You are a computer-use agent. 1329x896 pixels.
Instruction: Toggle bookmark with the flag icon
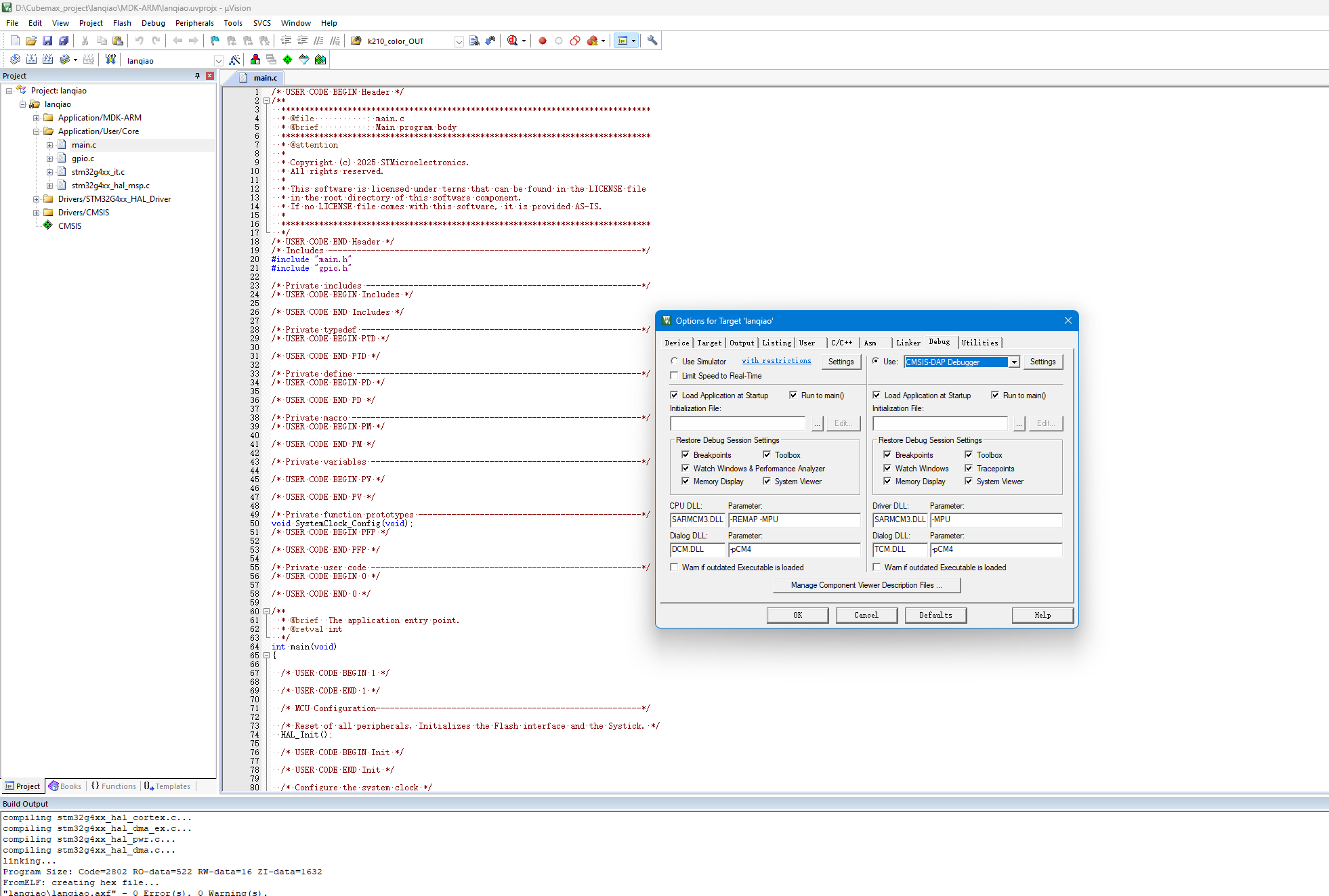pyautogui.click(x=215, y=41)
